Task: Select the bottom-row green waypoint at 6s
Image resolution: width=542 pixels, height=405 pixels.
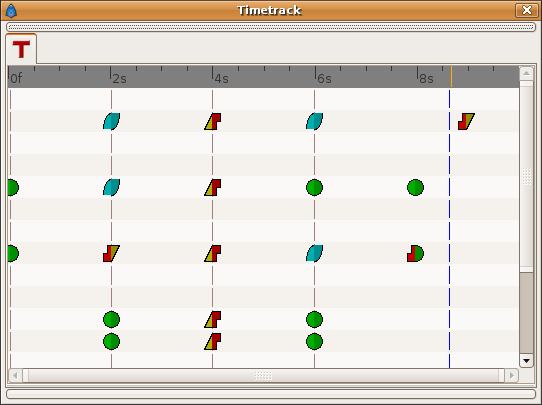Action: (315, 342)
